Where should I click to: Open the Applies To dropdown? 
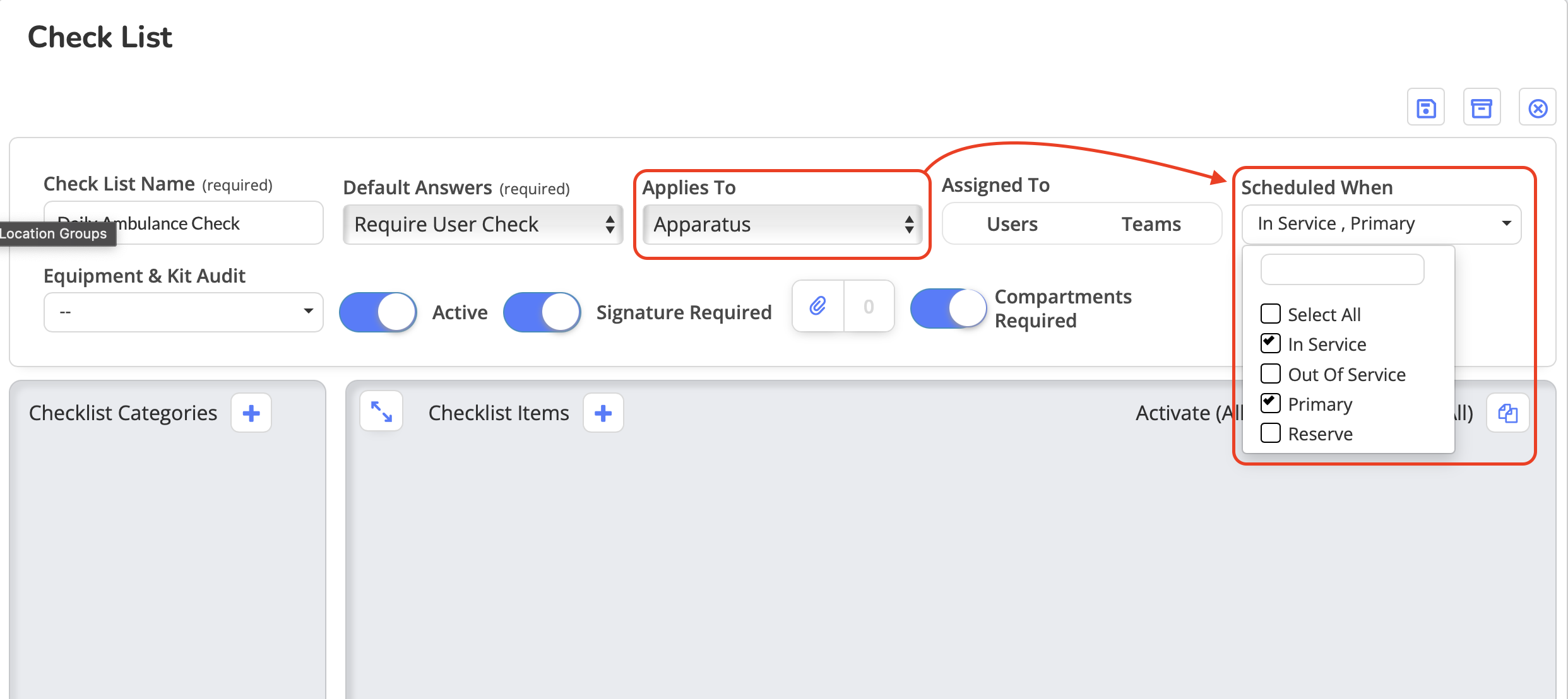(782, 225)
